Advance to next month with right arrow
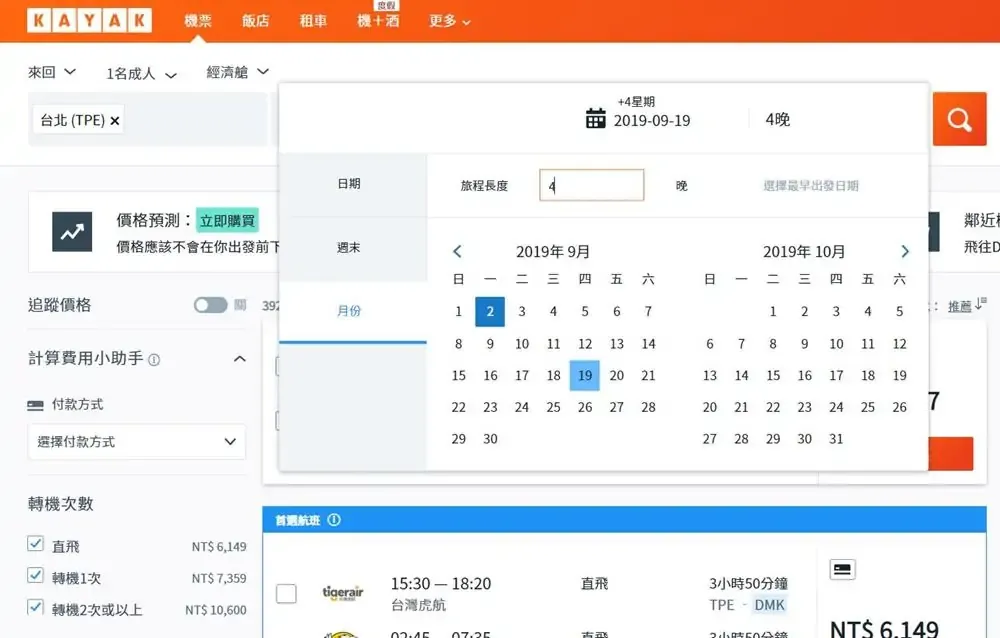This screenshot has height=638, width=1000. [x=905, y=252]
